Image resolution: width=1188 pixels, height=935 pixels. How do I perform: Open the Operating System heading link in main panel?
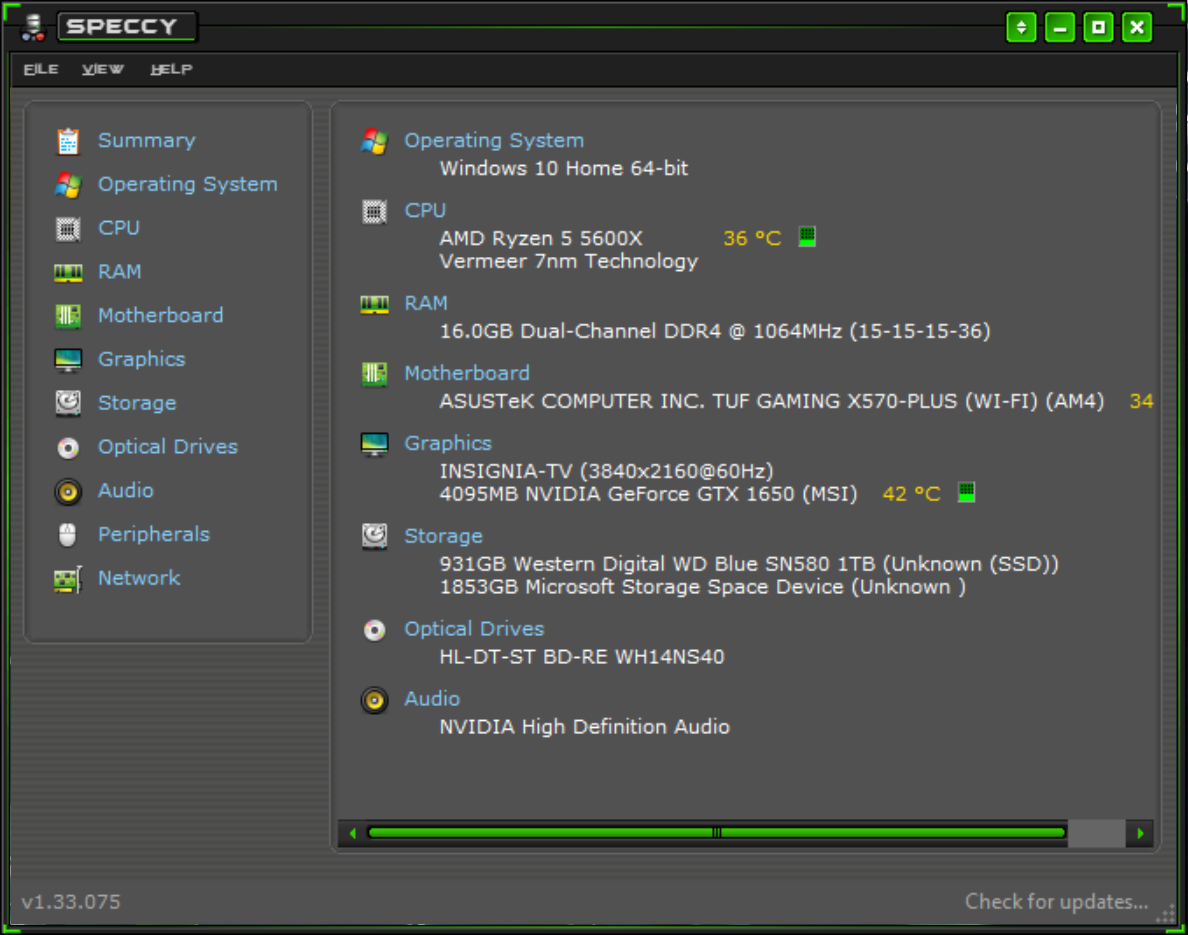tap(494, 141)
